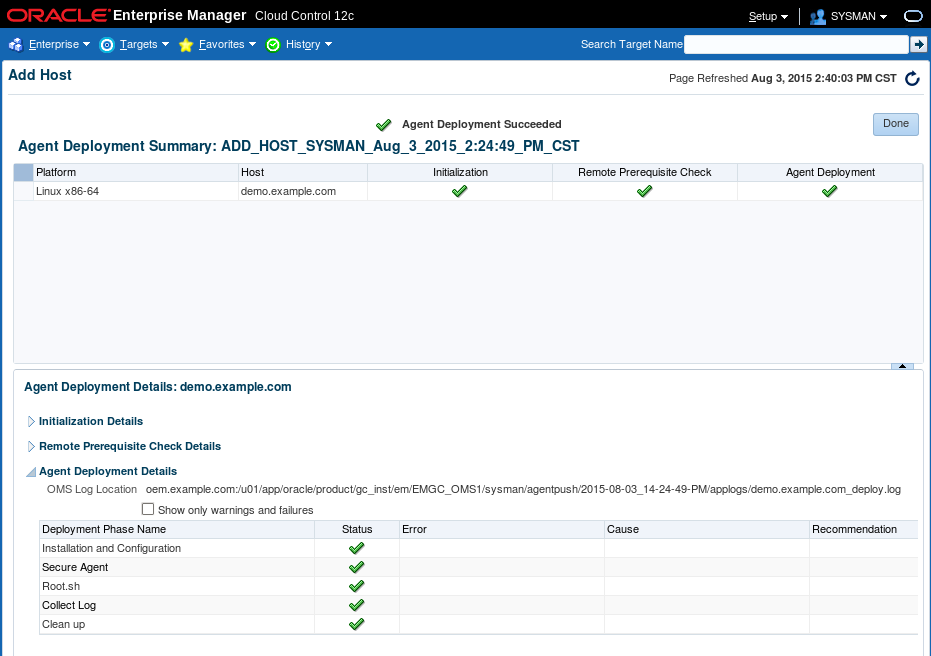Click the search go arrow button

coord(919,44)
